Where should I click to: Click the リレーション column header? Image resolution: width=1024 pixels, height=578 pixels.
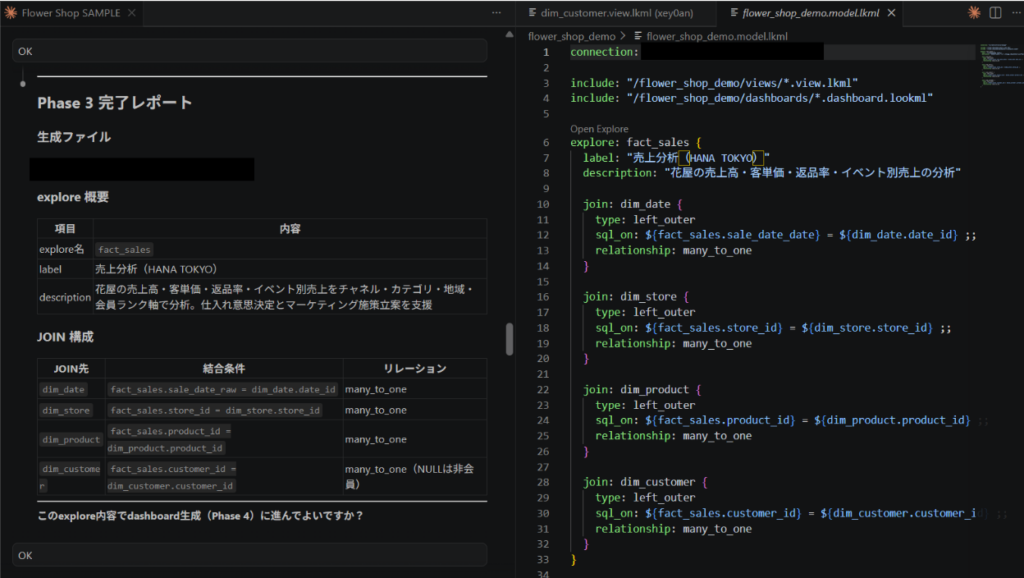coord(415,368)
